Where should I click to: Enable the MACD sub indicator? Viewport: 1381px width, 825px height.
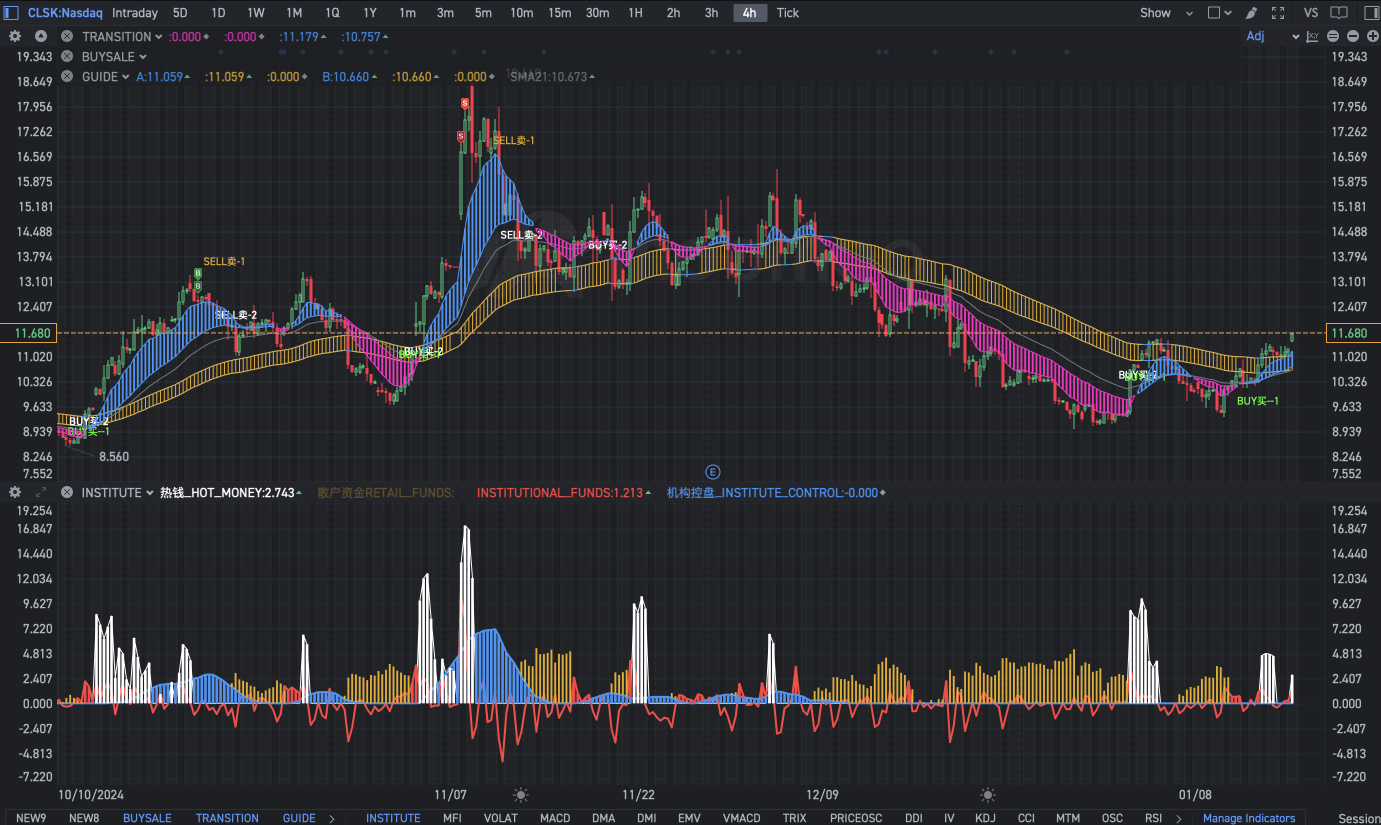(555, 818)
